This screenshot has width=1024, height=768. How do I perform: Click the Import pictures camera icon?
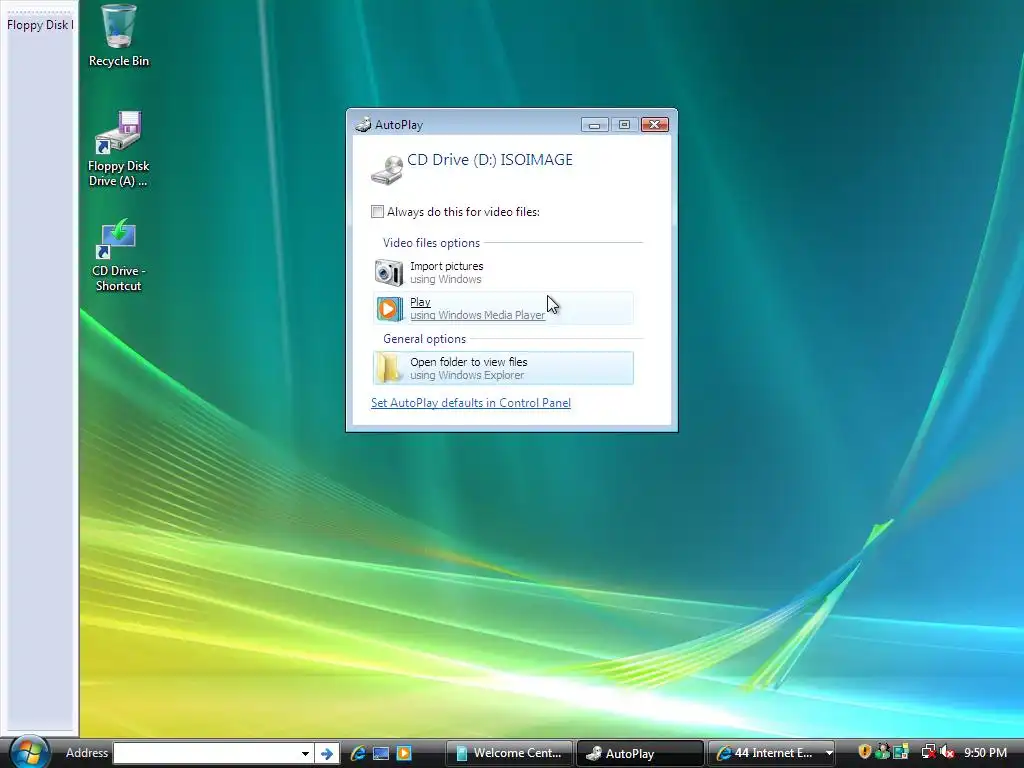pyautogui.click(x=389, y=272)
